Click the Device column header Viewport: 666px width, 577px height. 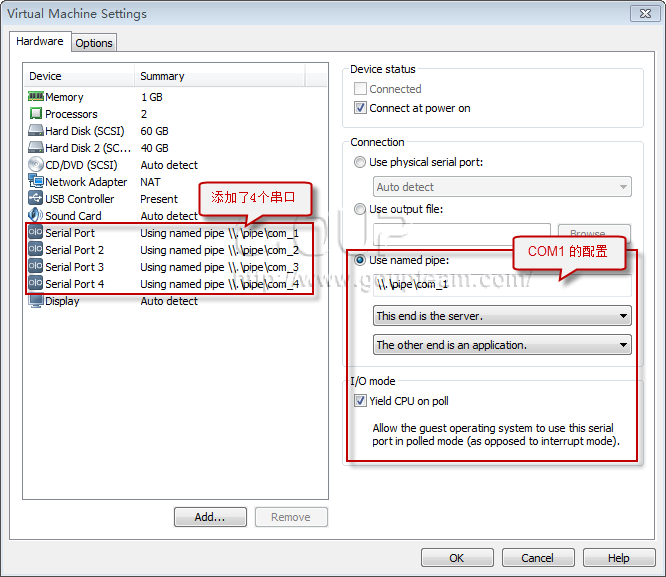pos(79,76)
